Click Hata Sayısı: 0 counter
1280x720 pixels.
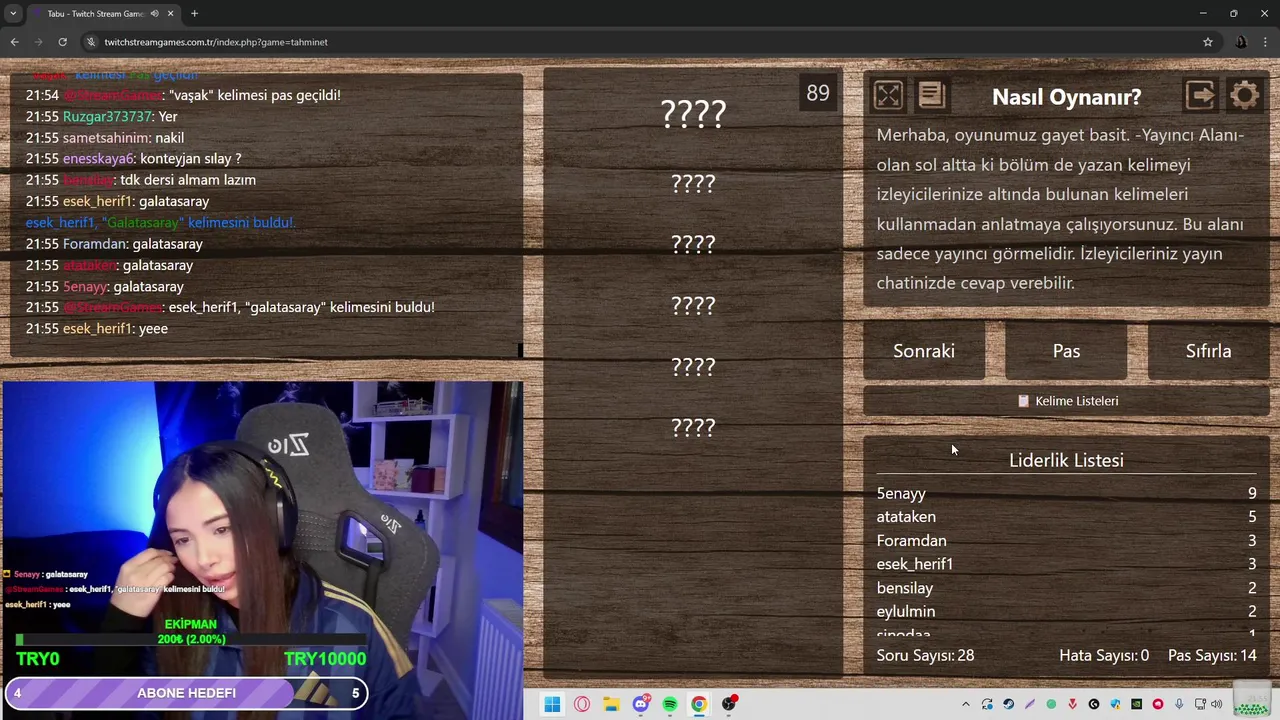[1104, 655]
